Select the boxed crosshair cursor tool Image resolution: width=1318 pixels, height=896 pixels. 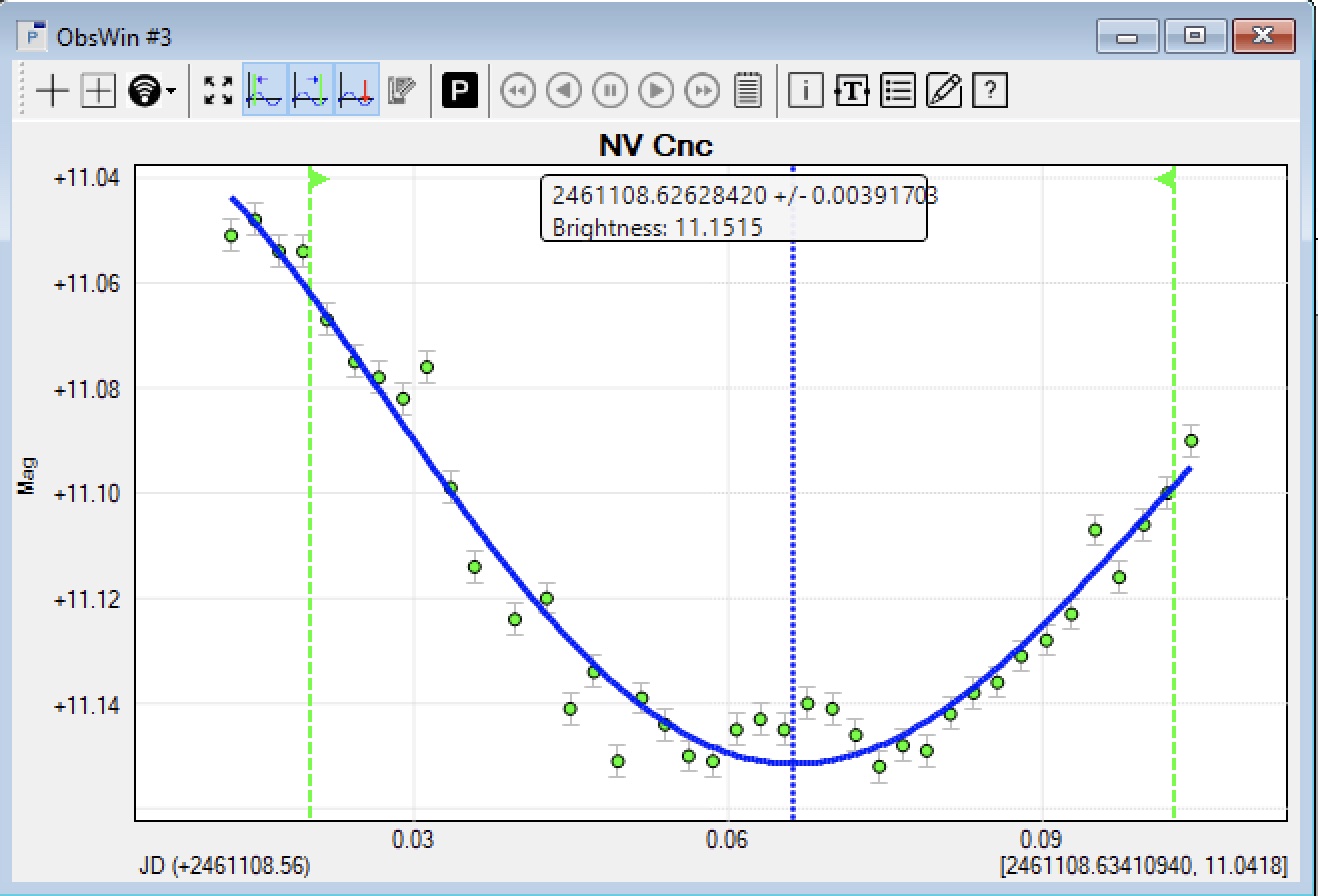pos(98,91)
